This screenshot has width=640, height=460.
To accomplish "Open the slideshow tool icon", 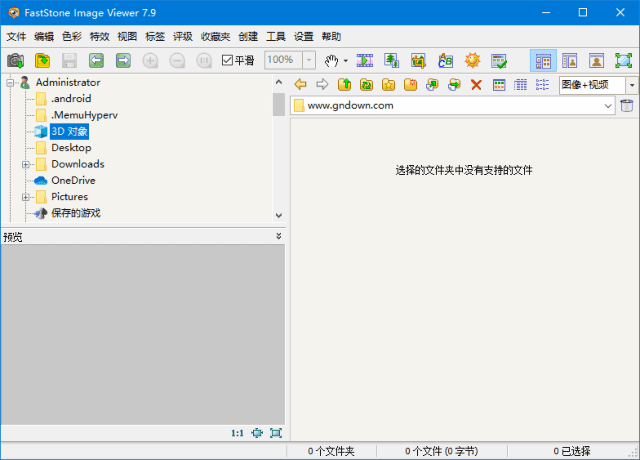I will pos(365,60).
